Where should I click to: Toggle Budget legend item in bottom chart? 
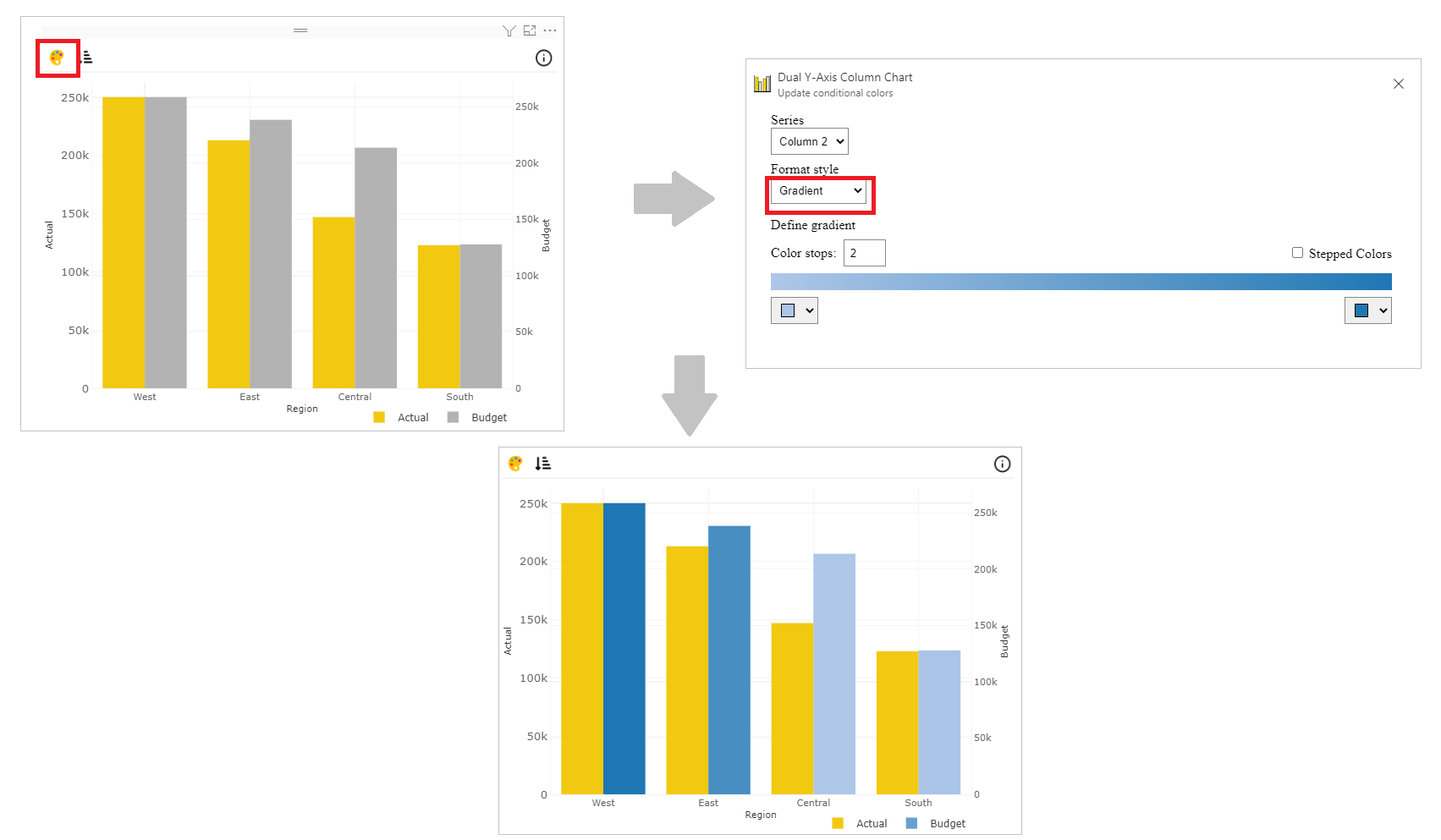(x=936, y=823)
